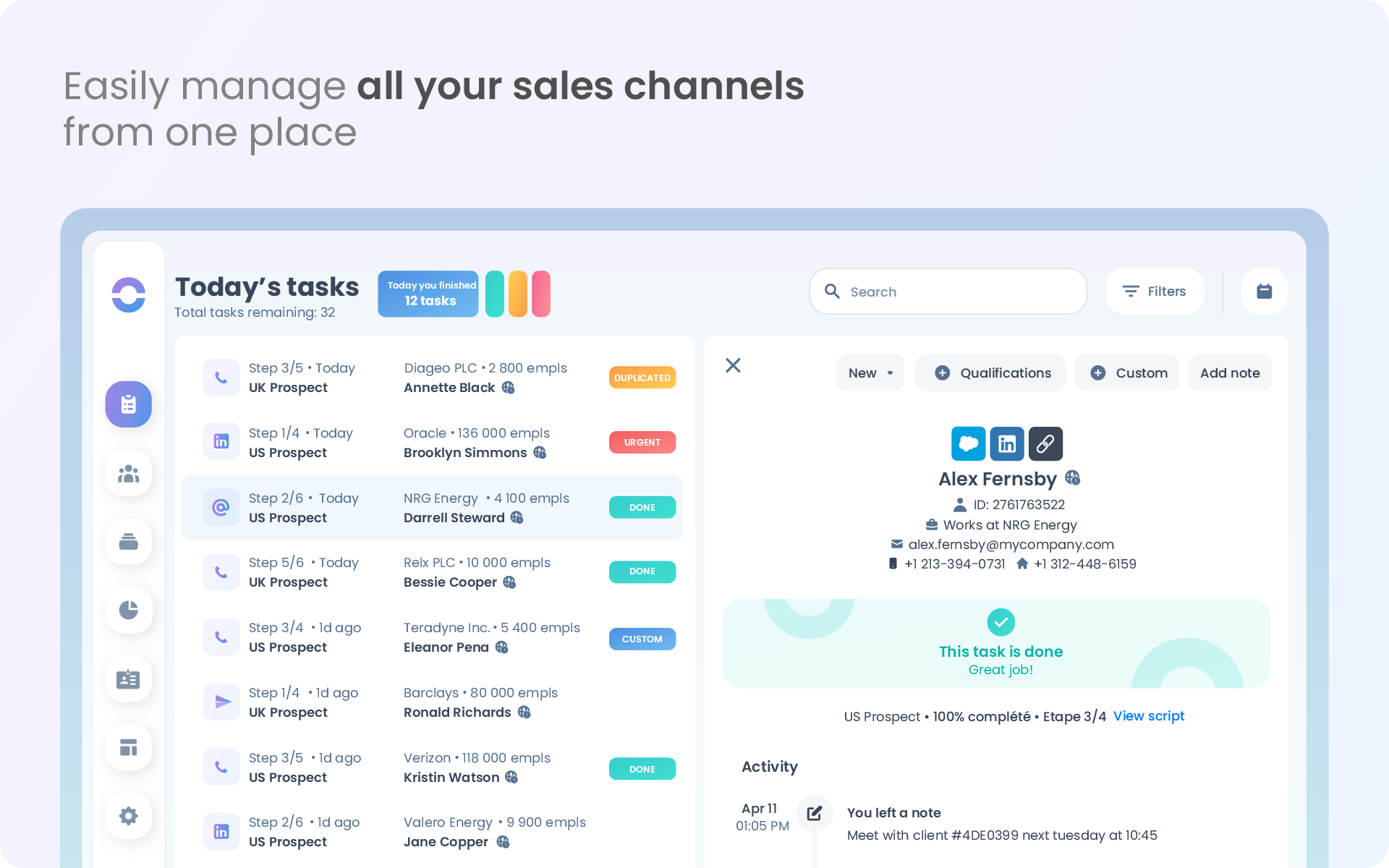Click the Filters button
Viewport: 1389px width, 868px height.
coord(1153,292)
